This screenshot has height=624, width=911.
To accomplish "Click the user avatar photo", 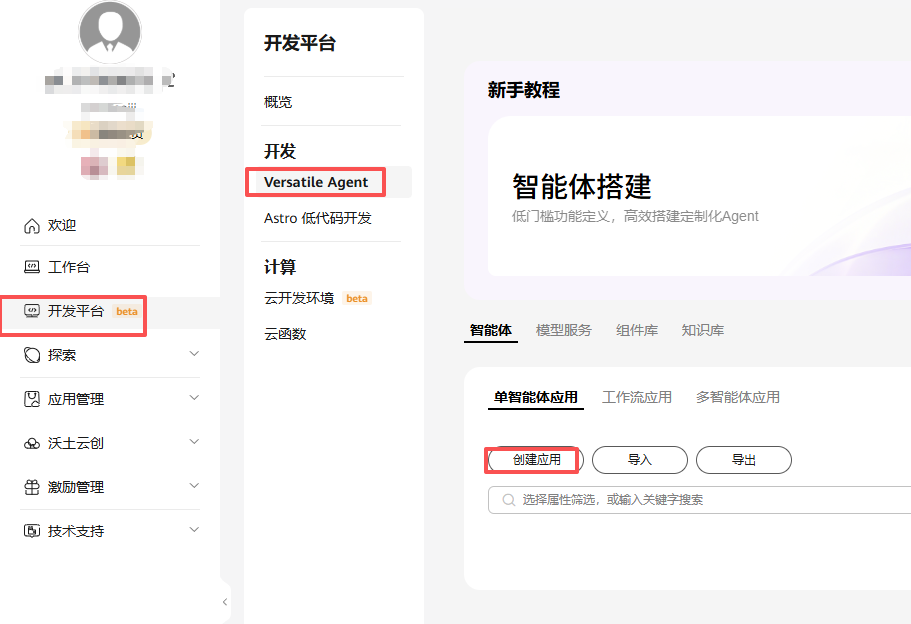I will coord(109,31).
